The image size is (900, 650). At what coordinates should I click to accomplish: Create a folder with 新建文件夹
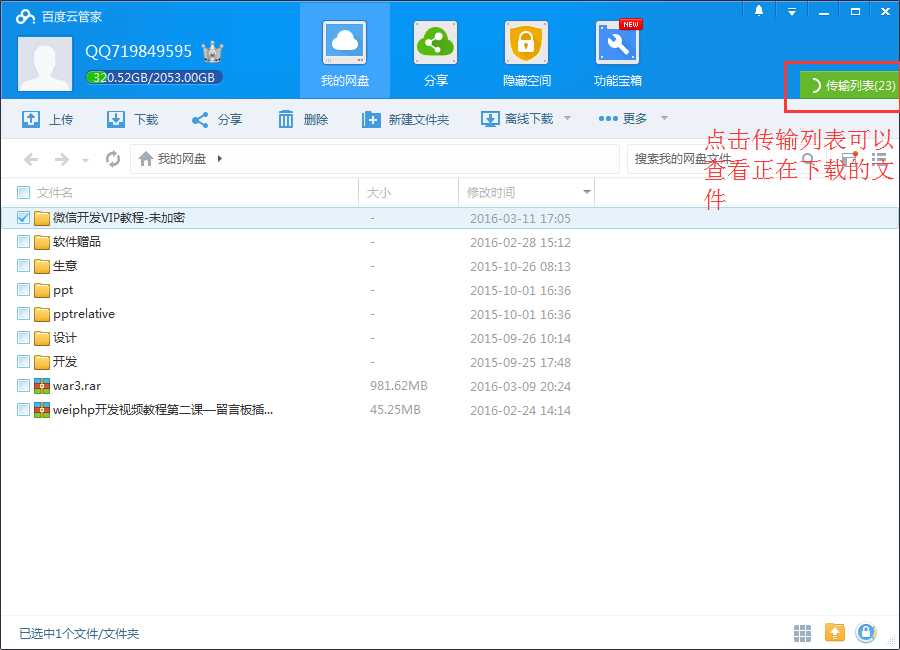coord(406,119)
